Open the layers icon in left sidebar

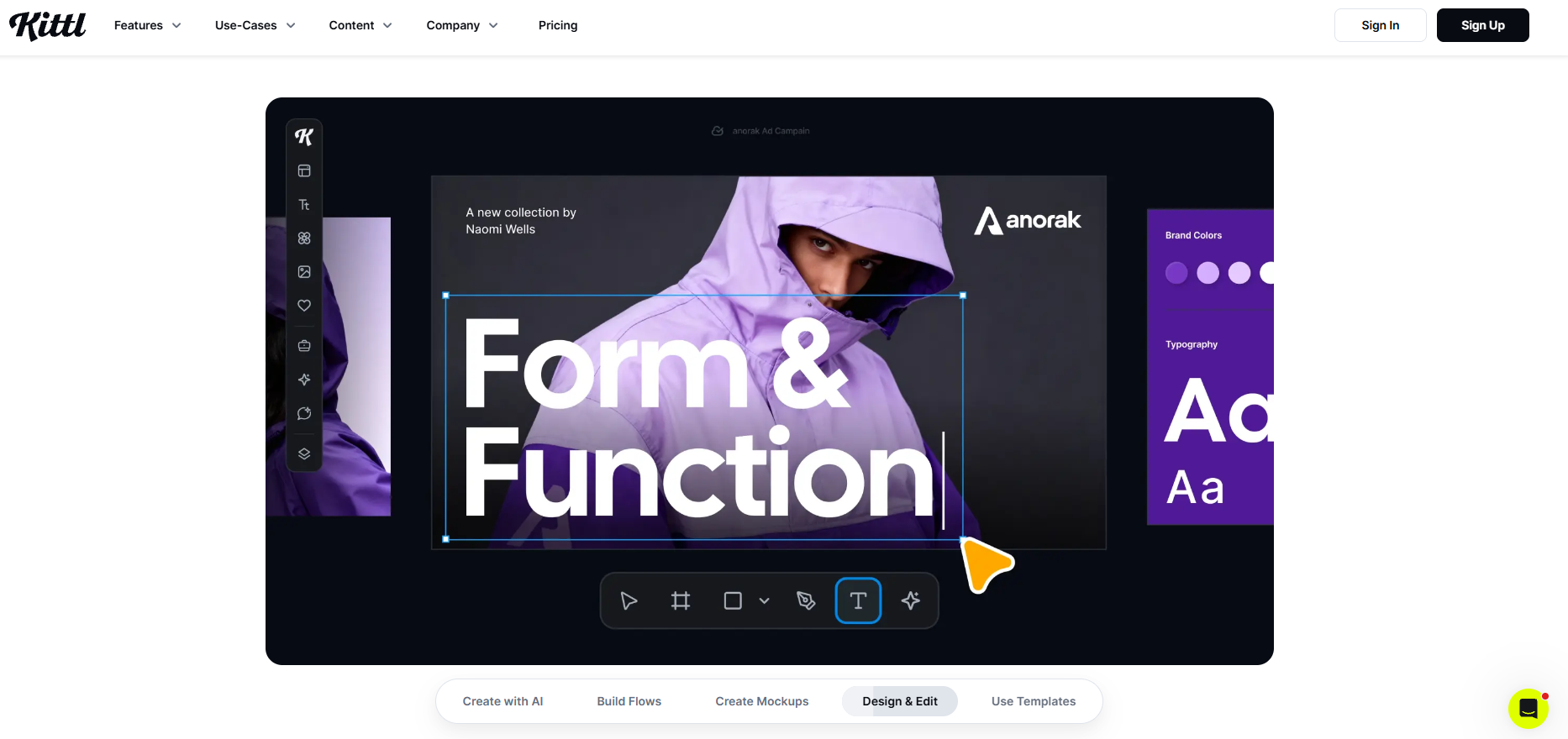pyautogui.click(x=304, y=453)
